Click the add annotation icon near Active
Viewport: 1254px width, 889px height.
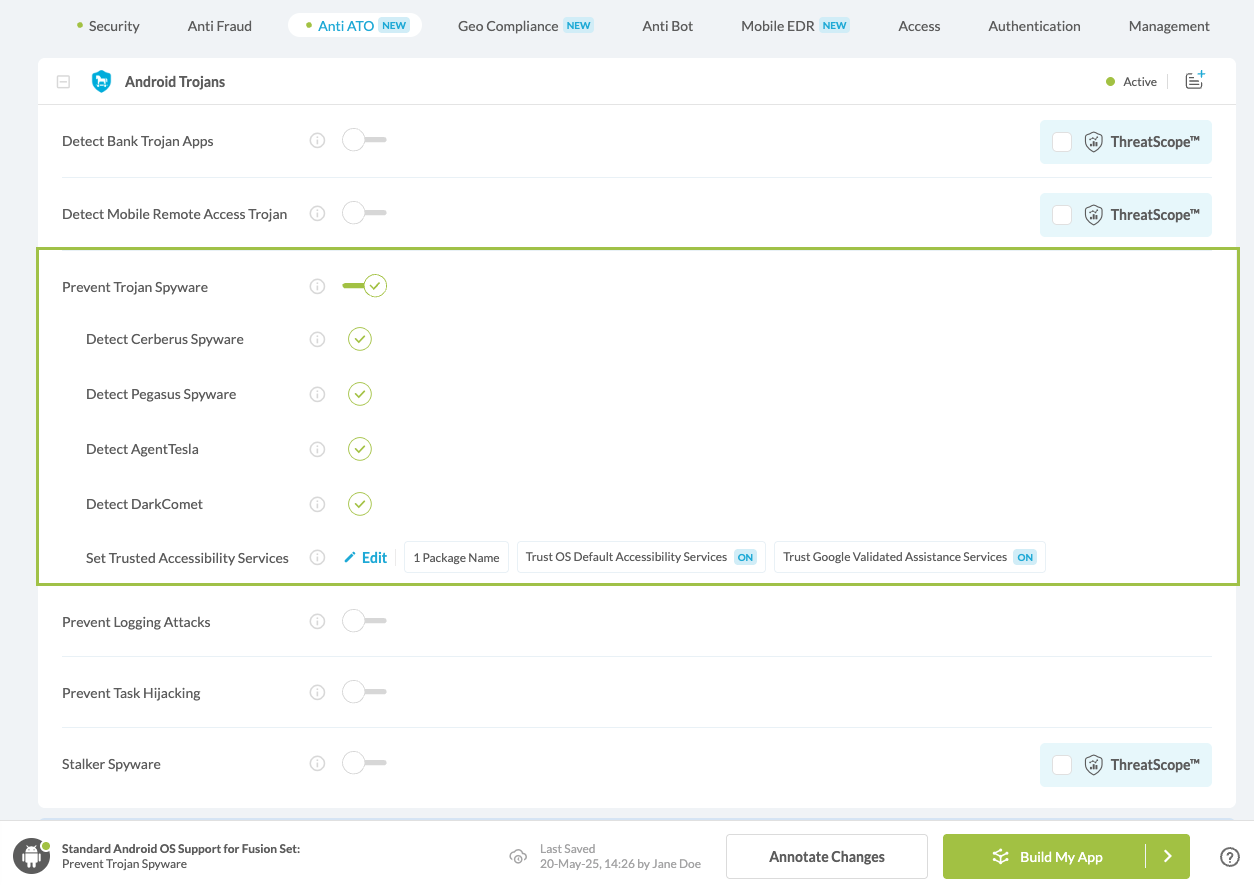1194,81
